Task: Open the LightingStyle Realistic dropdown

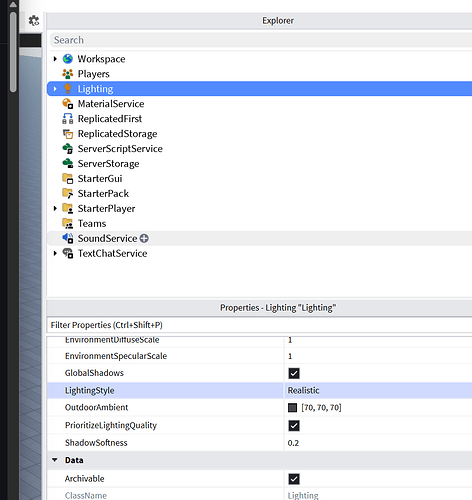Action: pyautogui.click(x=378, y=390)
